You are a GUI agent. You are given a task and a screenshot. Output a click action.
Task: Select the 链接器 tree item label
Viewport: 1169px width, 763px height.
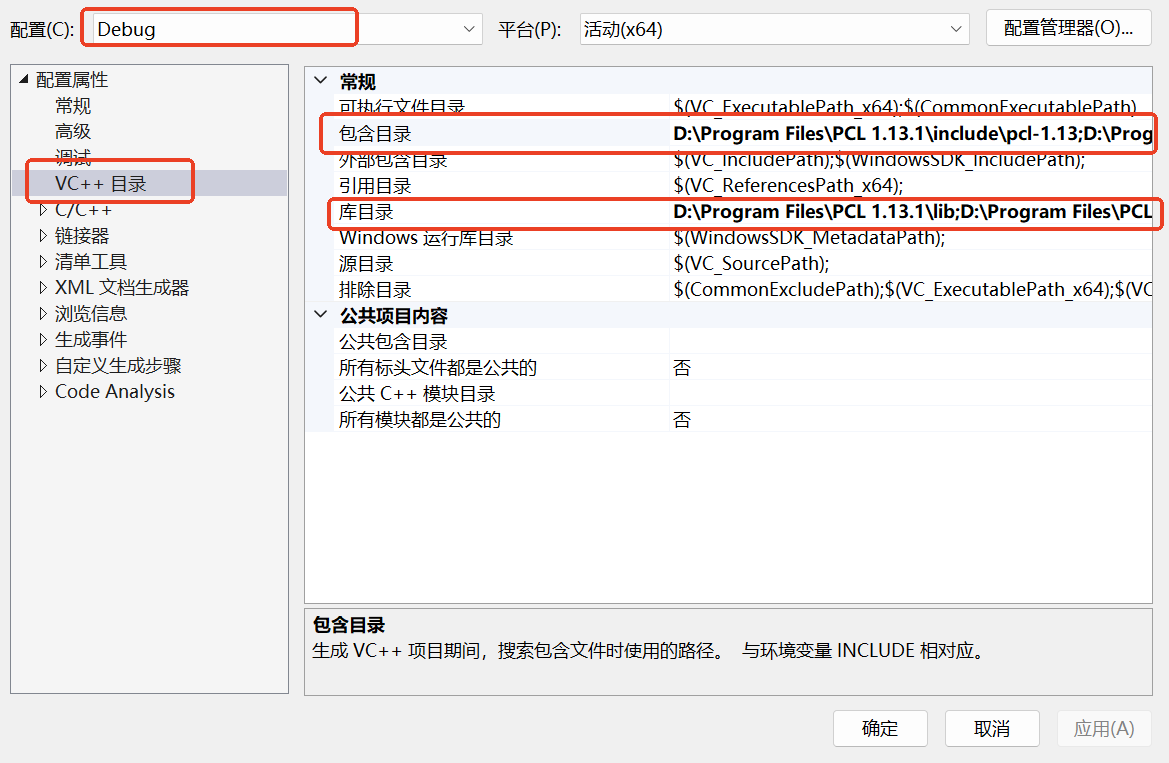pos(82,236)
